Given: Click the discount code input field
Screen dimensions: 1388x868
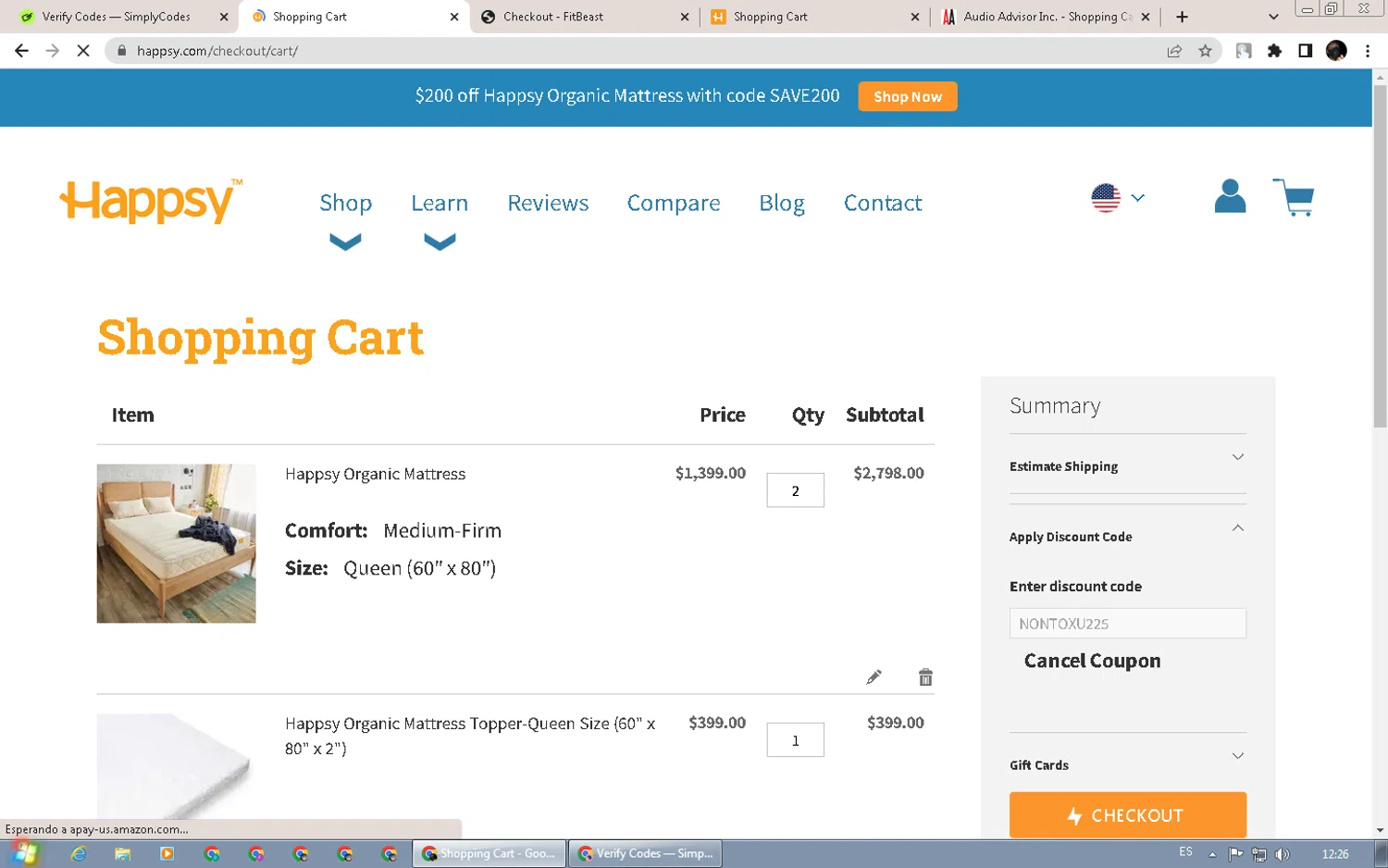Looking at the screenshot, I should click(x=1127, y=623).
